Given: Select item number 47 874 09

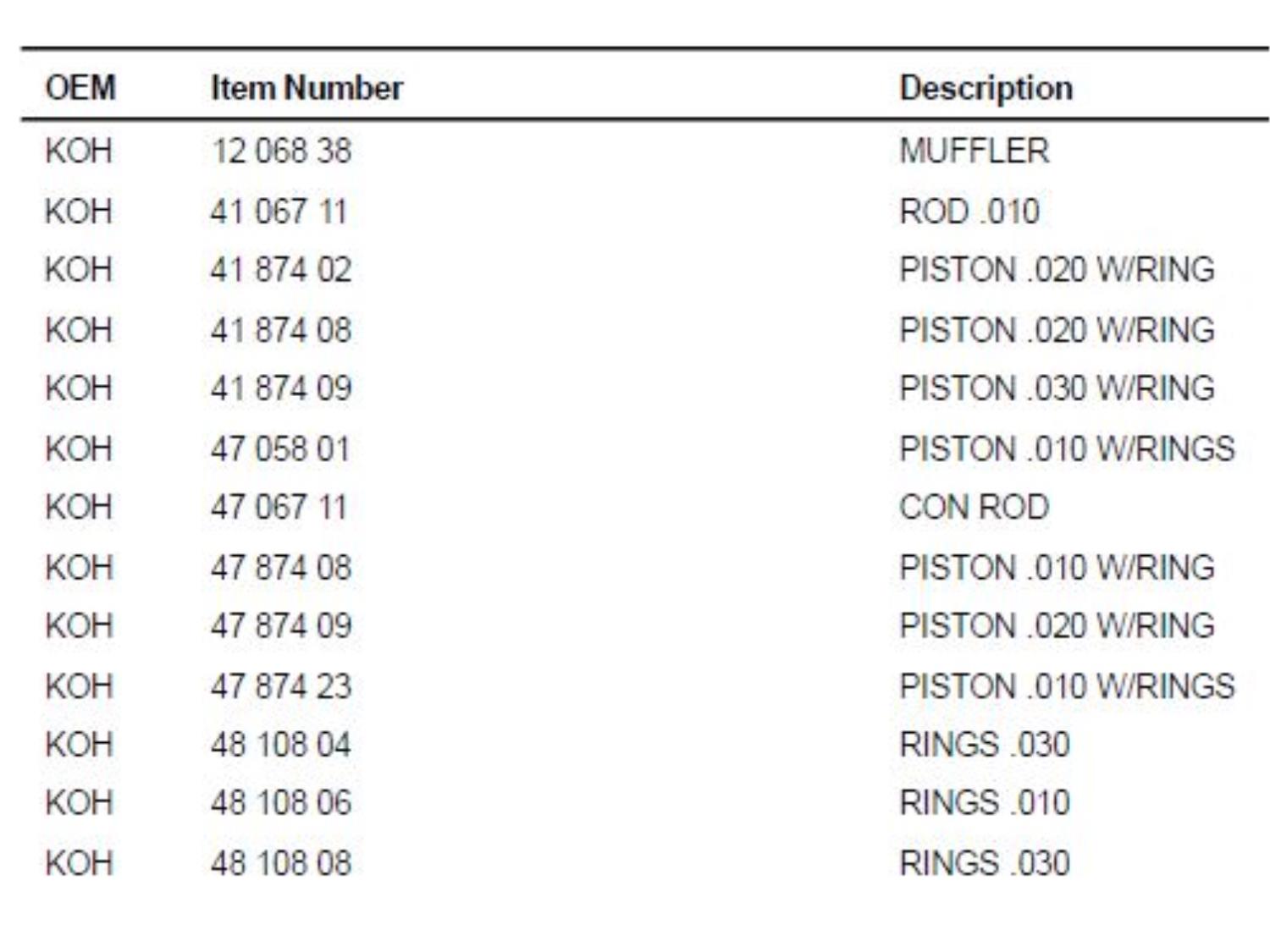Looking at the screenshot, I should click(x=281, y=626).
